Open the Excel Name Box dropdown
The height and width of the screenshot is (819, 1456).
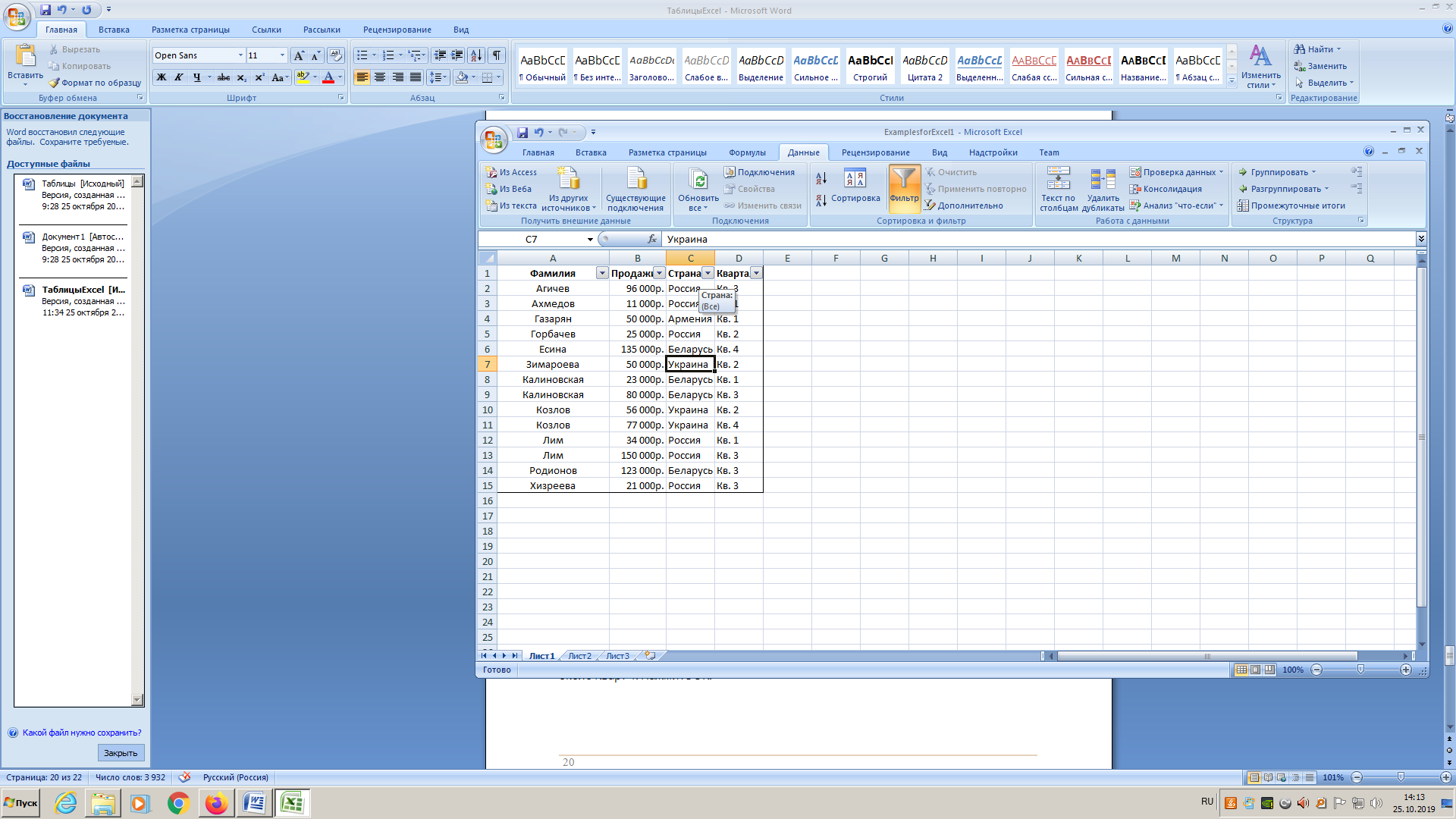[590, 240]
